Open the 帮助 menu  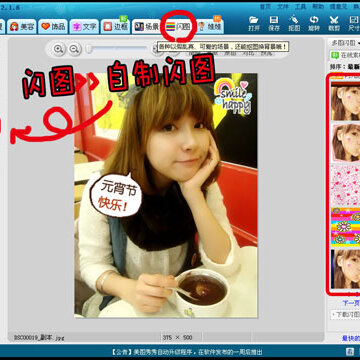318,6
